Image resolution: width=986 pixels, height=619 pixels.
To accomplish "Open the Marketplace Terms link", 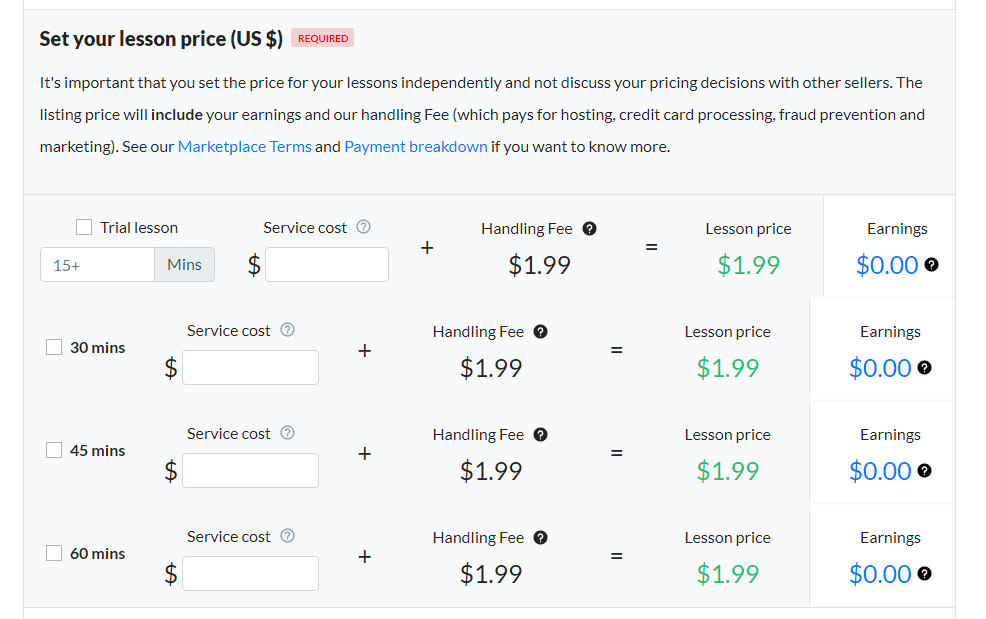I will pos(245,147).
